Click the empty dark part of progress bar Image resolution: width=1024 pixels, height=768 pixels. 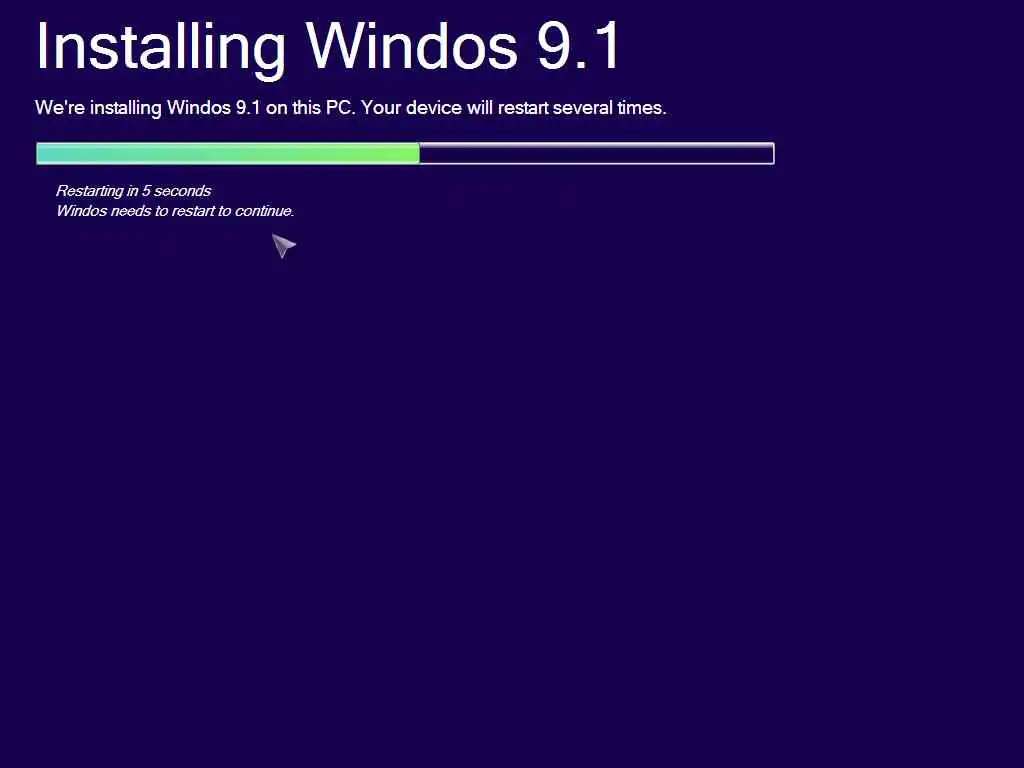(596, 153)
